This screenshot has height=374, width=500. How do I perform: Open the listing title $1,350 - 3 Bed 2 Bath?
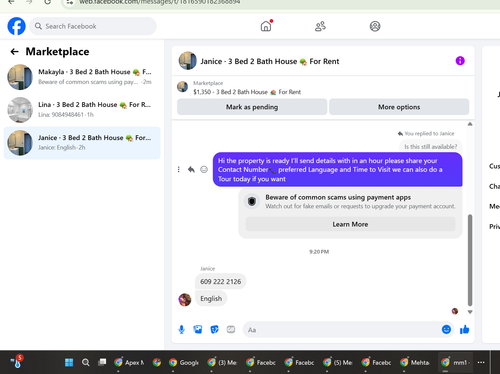click(x=247, y=92)
